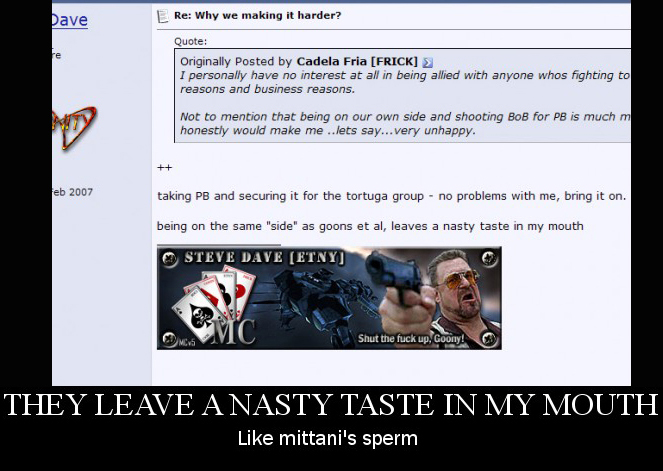Click the "Feb 2007" join date text
663x471 pixels.
[x=72, y=192]
